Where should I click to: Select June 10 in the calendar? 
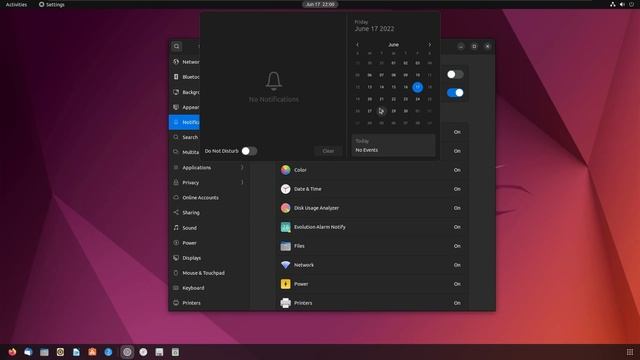tap(417, 75)
